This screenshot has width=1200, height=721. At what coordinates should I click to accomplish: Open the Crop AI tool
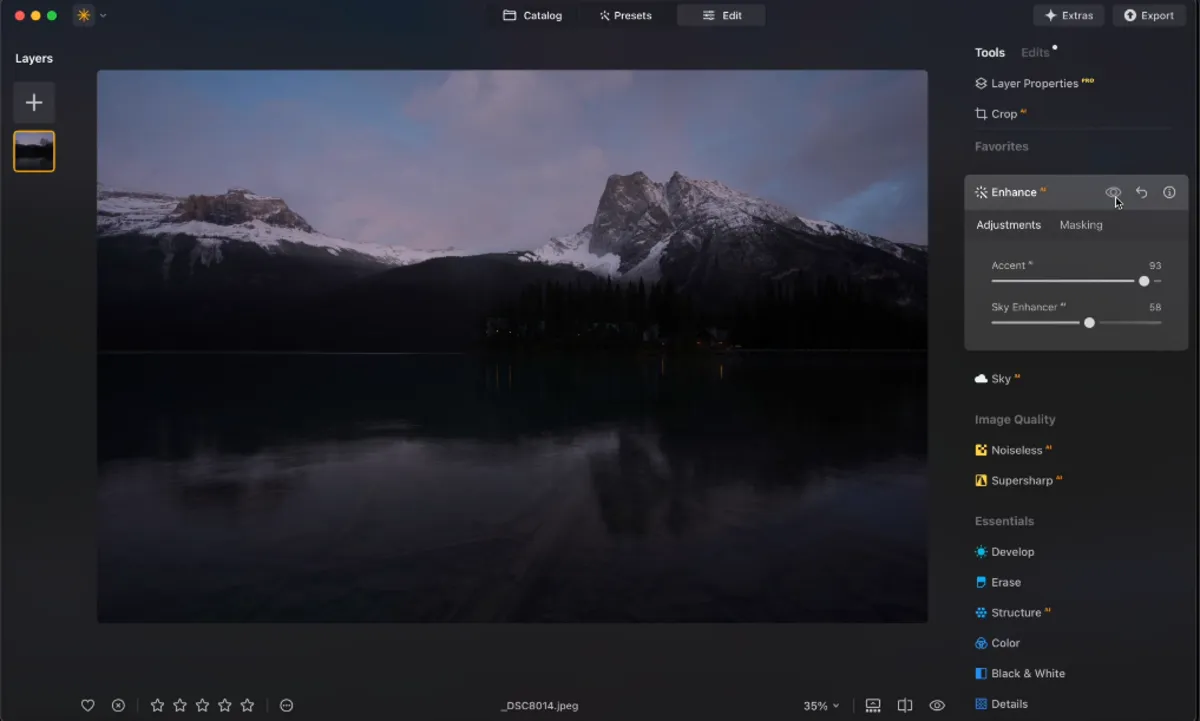pos(1002,113)
